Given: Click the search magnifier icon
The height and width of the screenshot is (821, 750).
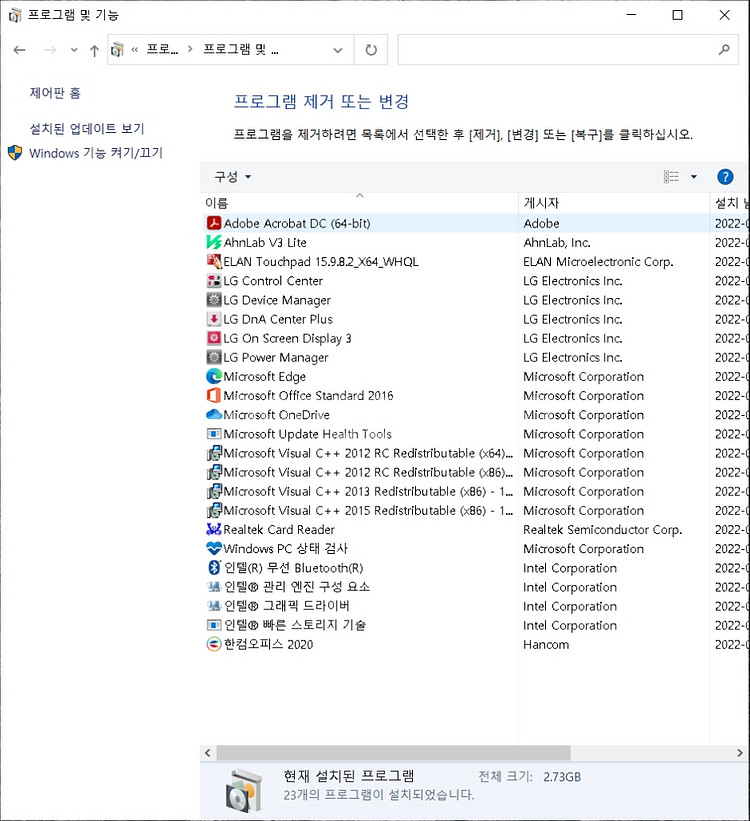Looking at the screenshot, I should [x=724, y=50].
